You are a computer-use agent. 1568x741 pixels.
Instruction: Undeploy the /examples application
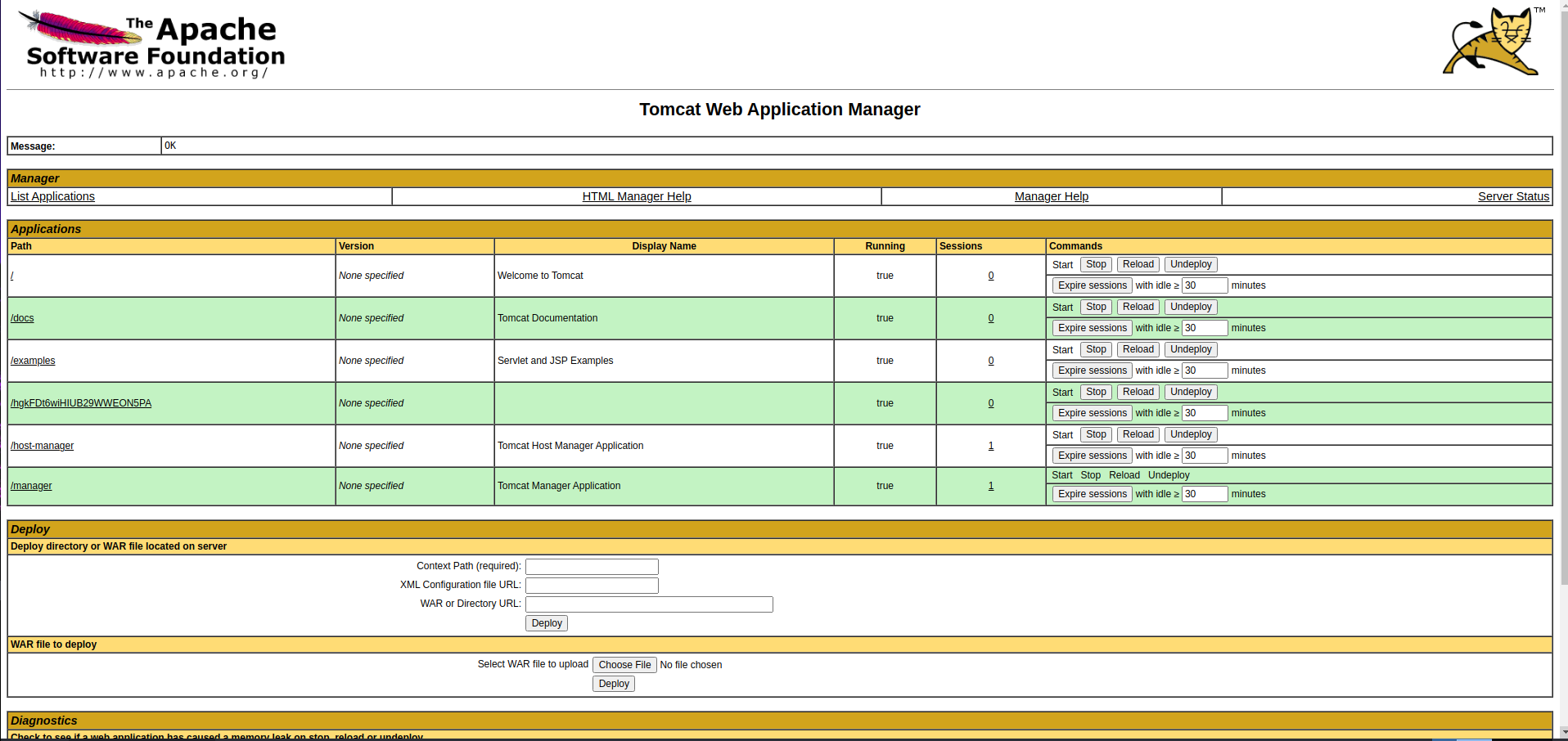pos(1191,349)
